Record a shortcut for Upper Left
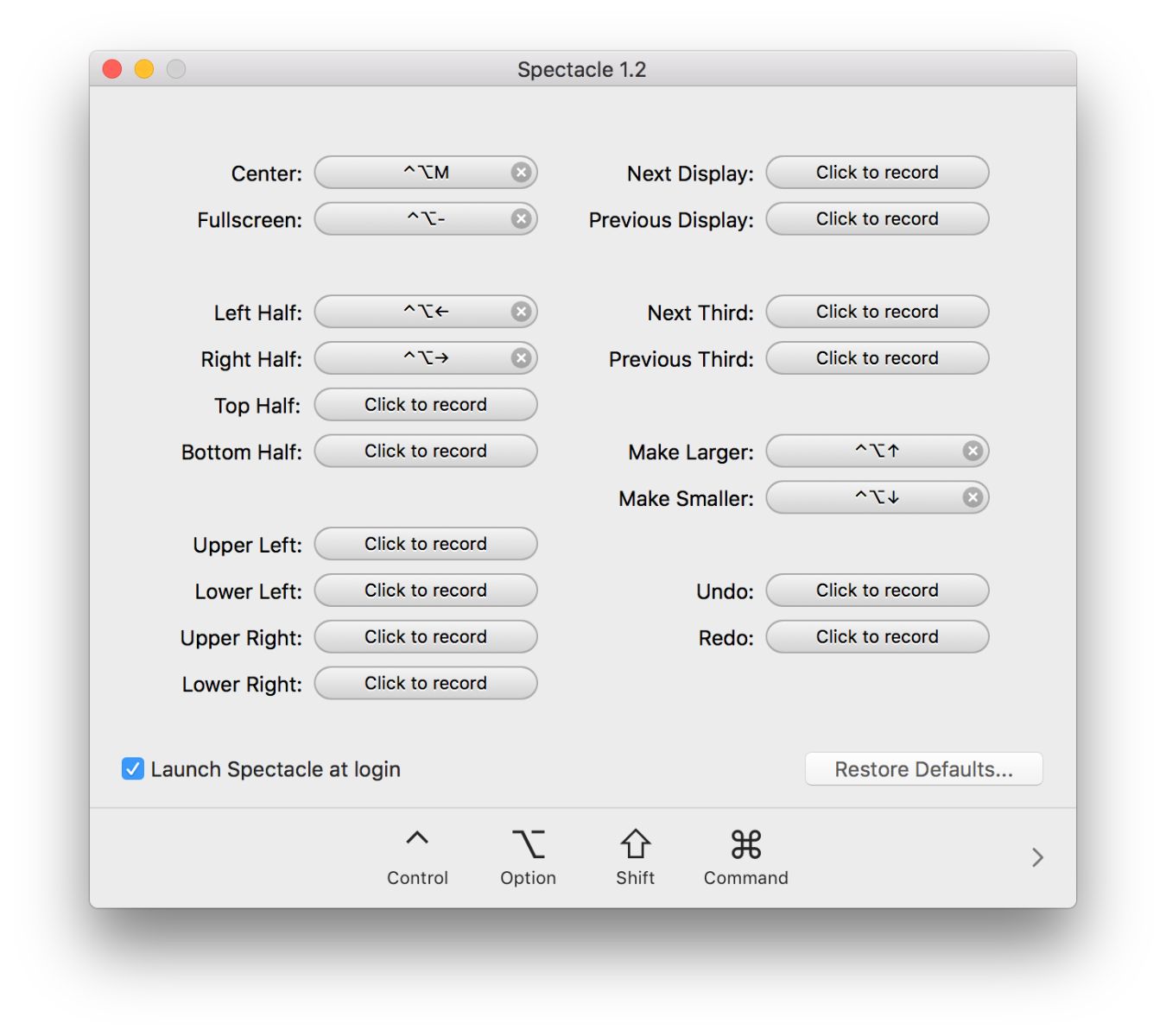The height and width of the screenshot is (1036, 1166). click(x=425, y=544)
